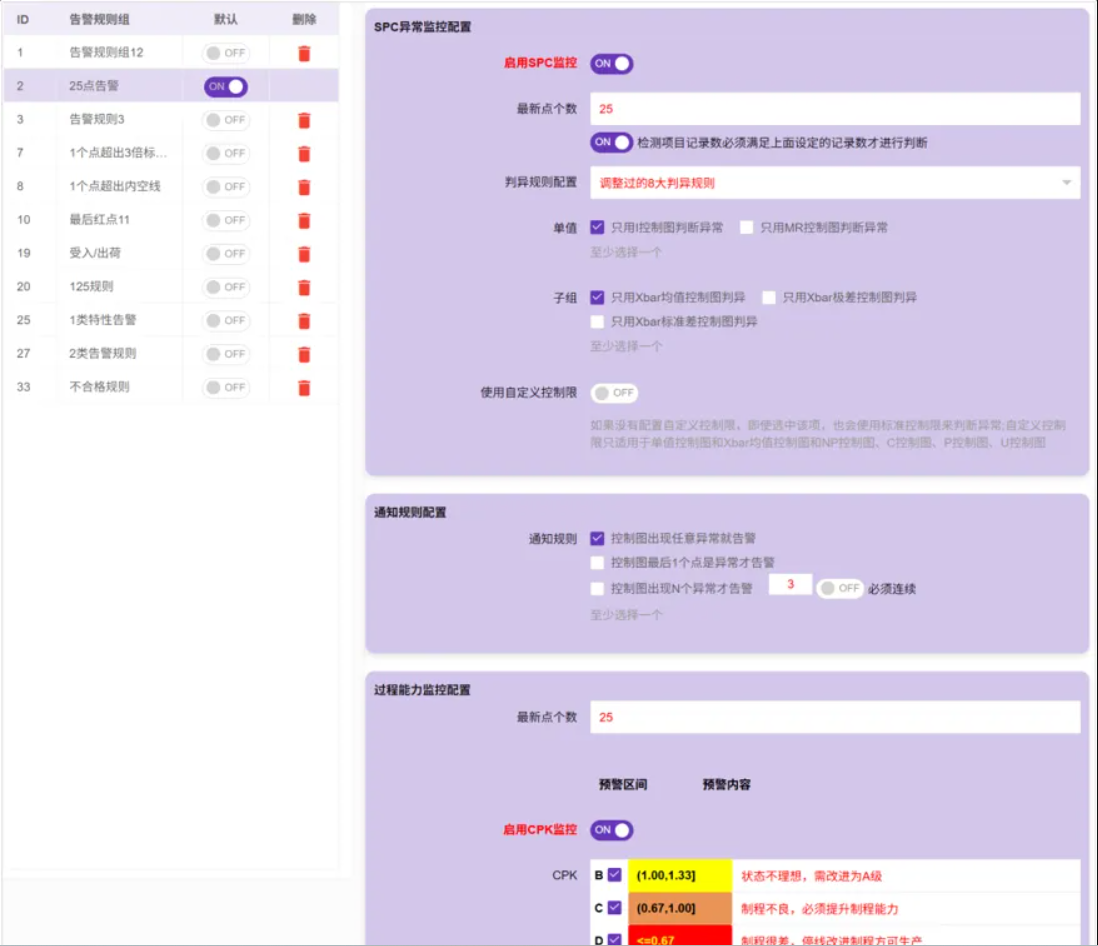Delete rule group 告警规则3

(x=304, y=121)
